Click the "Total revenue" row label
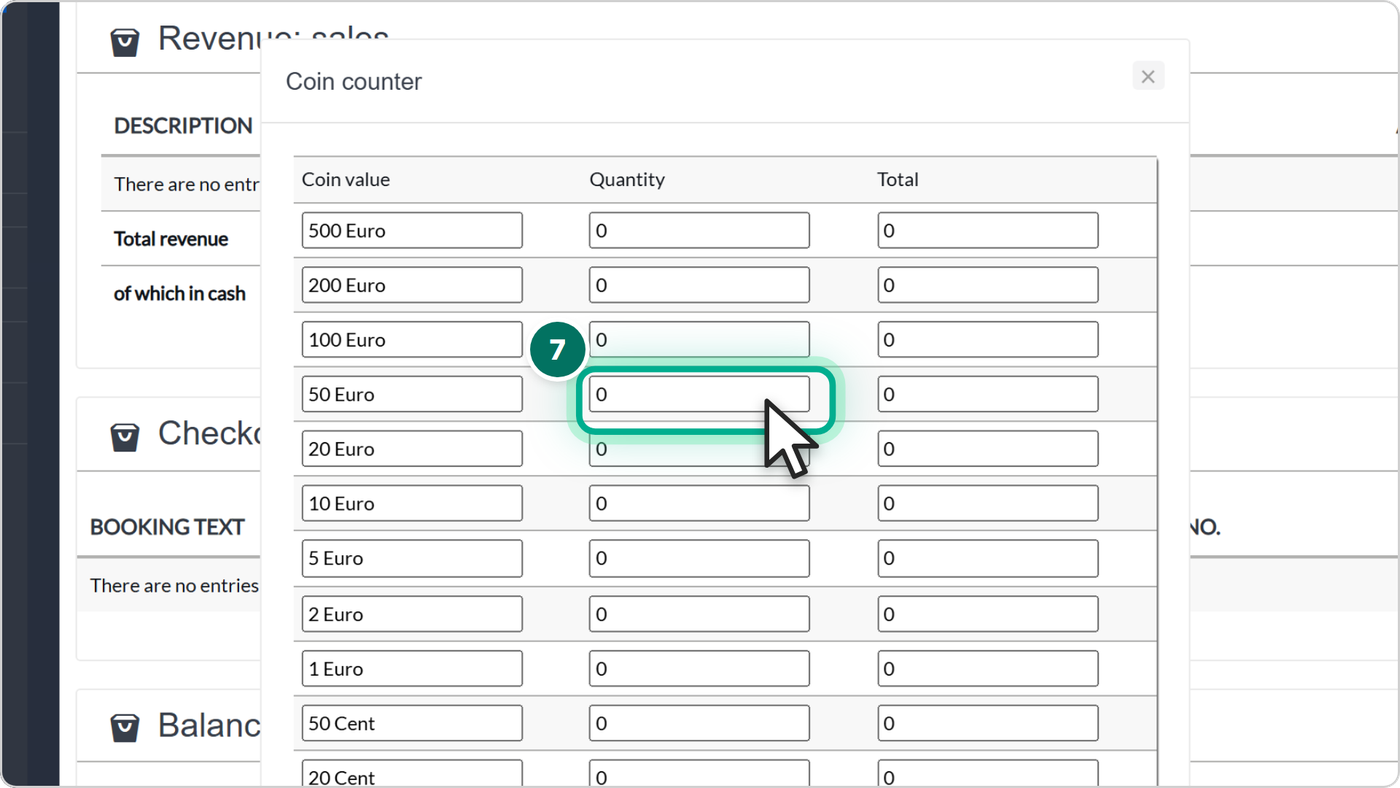Image resolution: width=1400 pixels, height=788 pixels. pos(171,239)
